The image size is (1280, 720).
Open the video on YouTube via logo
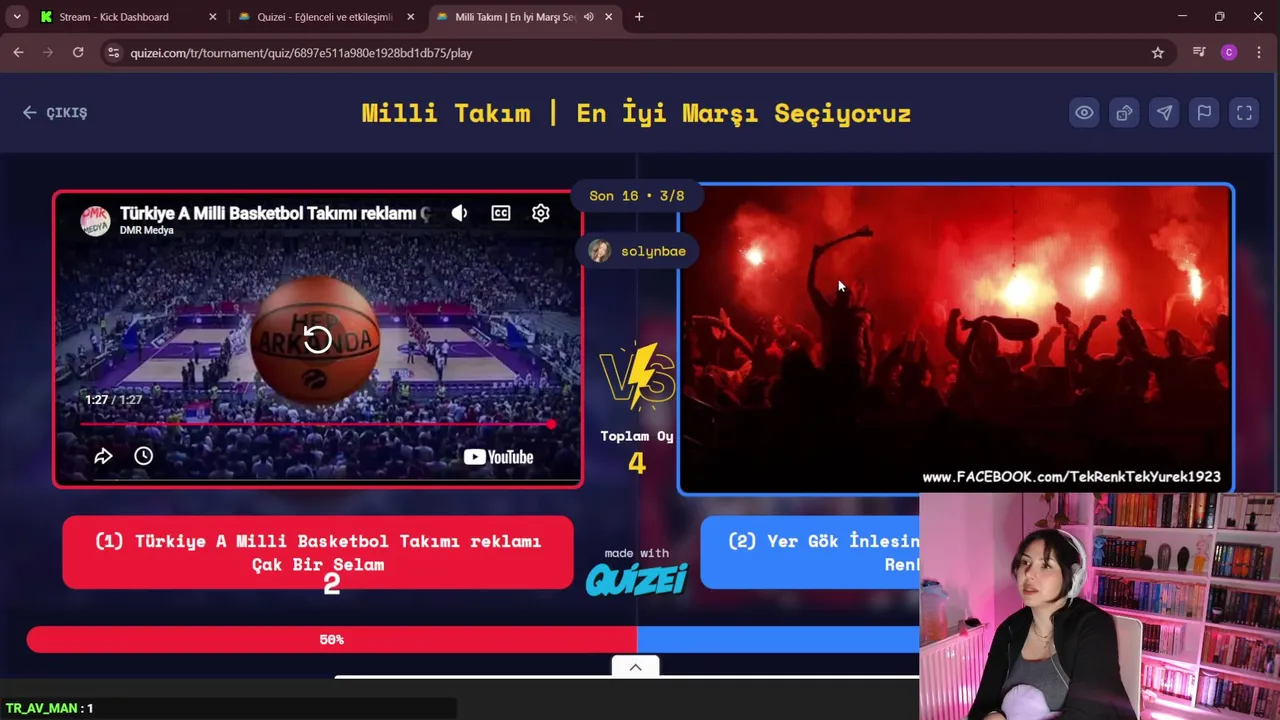pyautogui.click(x=498, y=457)
